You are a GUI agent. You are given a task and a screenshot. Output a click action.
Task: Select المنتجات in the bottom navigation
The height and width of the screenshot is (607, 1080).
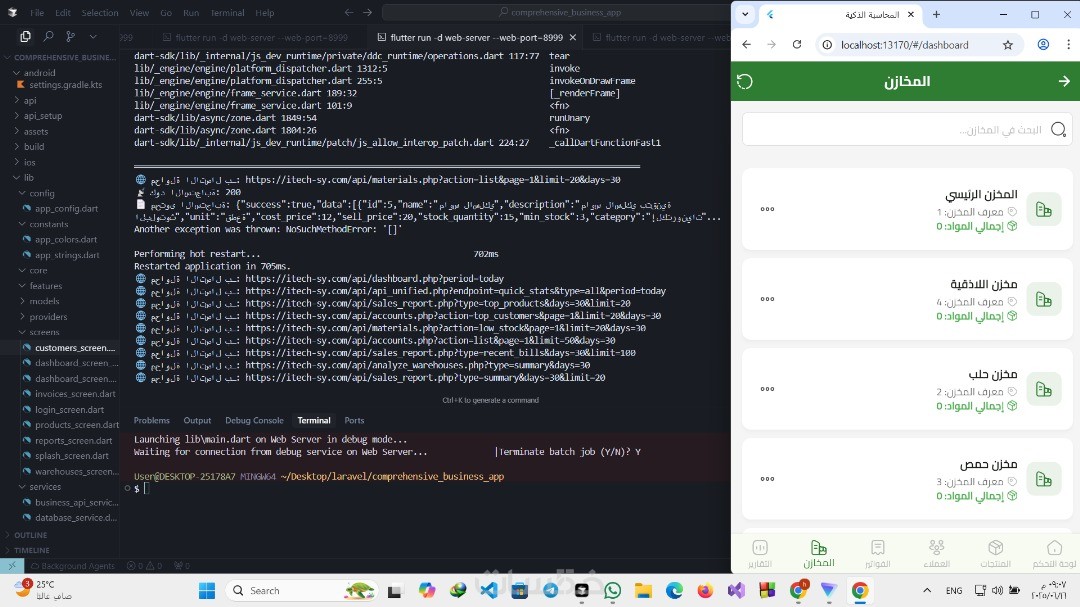point(995,553)
